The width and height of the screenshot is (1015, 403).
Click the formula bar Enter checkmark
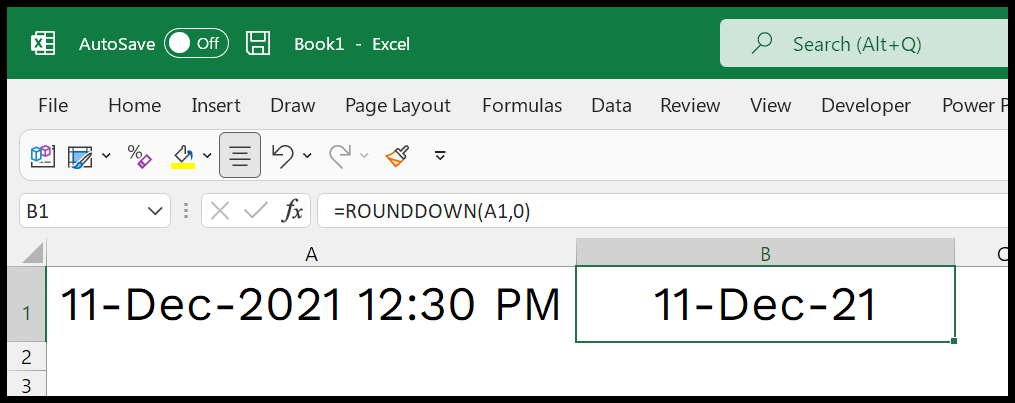(x=256, y=211)
